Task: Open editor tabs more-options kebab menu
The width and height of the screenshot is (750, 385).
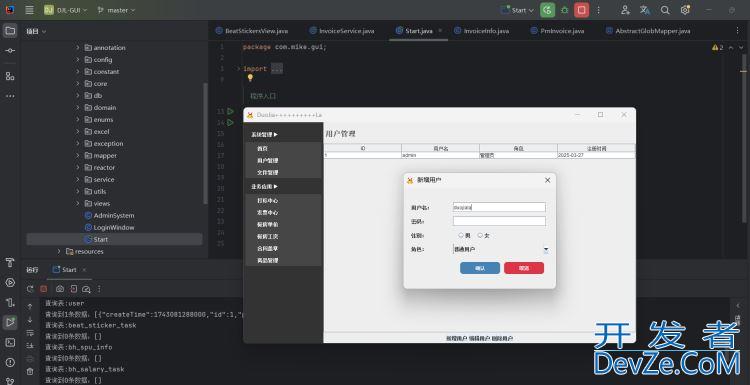Action: coord(737,30)
